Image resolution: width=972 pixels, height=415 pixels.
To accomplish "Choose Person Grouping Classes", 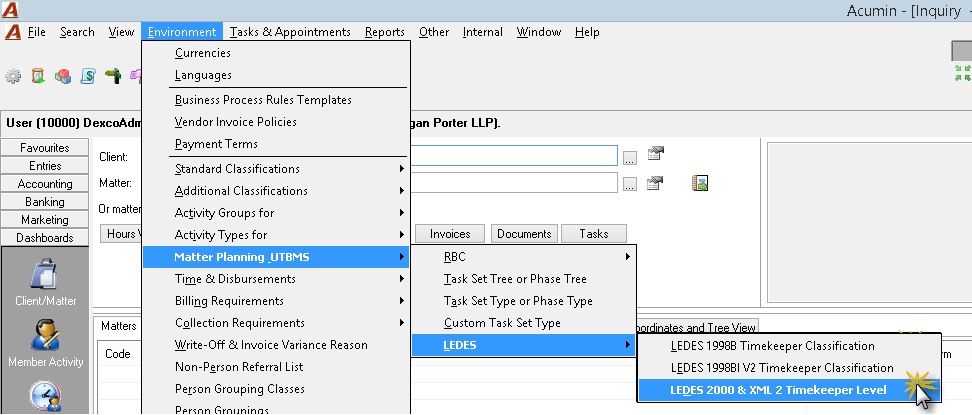I will [275, 389].
